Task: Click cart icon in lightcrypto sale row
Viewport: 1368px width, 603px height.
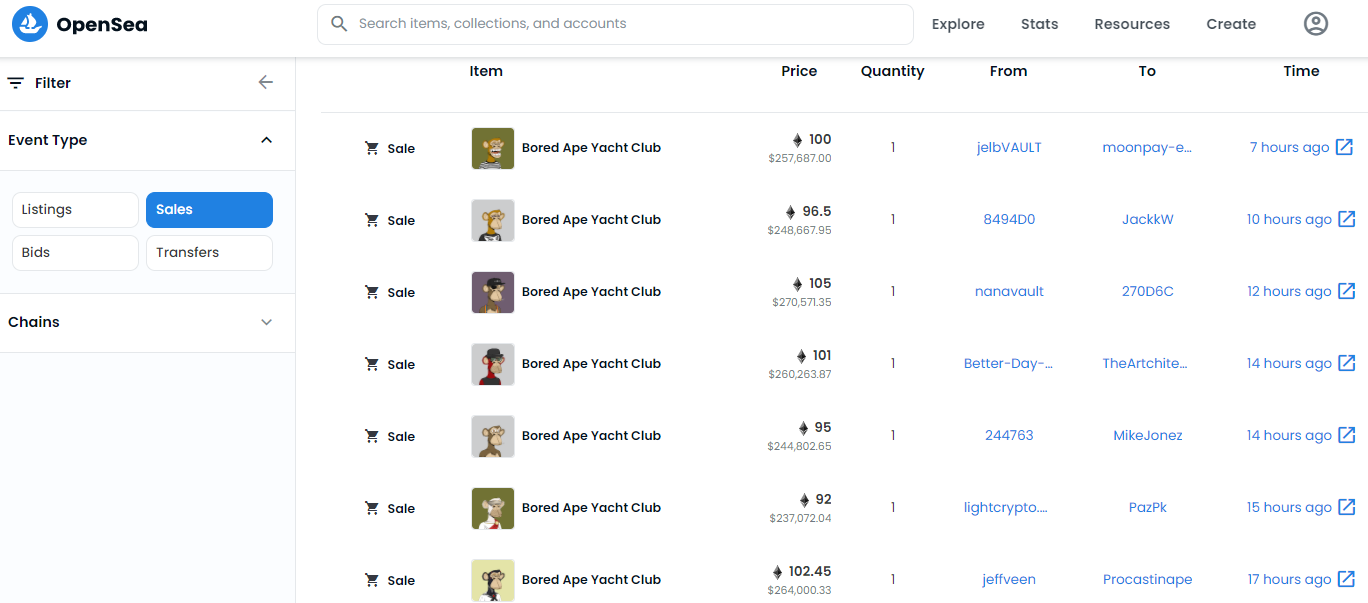Action: click(x=372, y=508)
